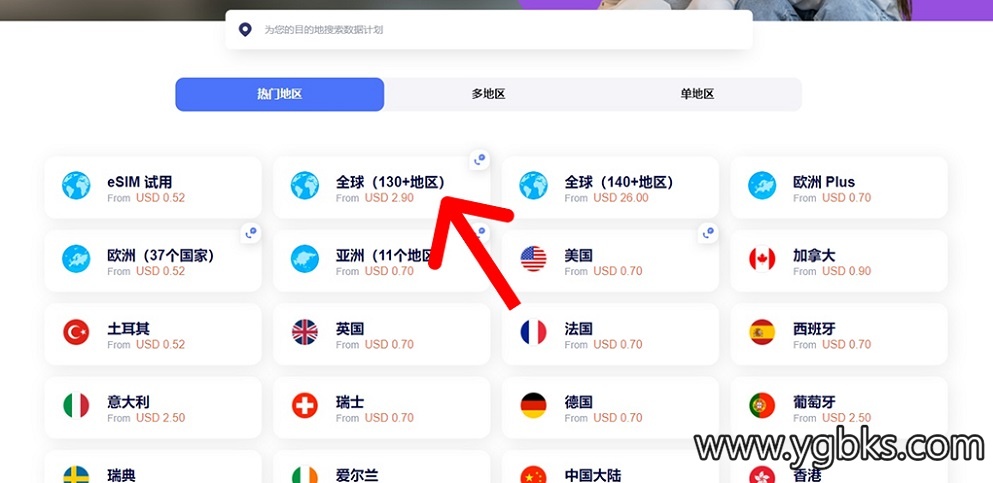Select the 意大利 plan card
This screenshot has width=993, height=483.
[153, 408]
